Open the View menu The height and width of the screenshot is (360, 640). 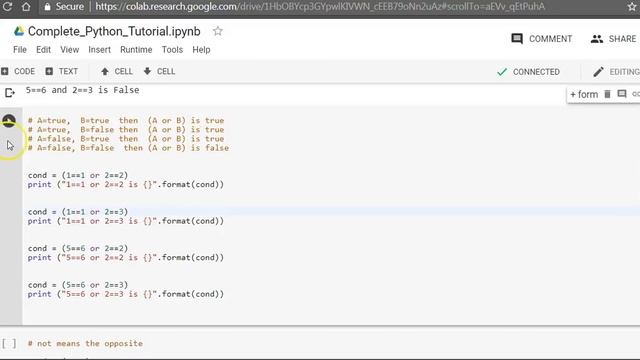[x=69, y=50]
